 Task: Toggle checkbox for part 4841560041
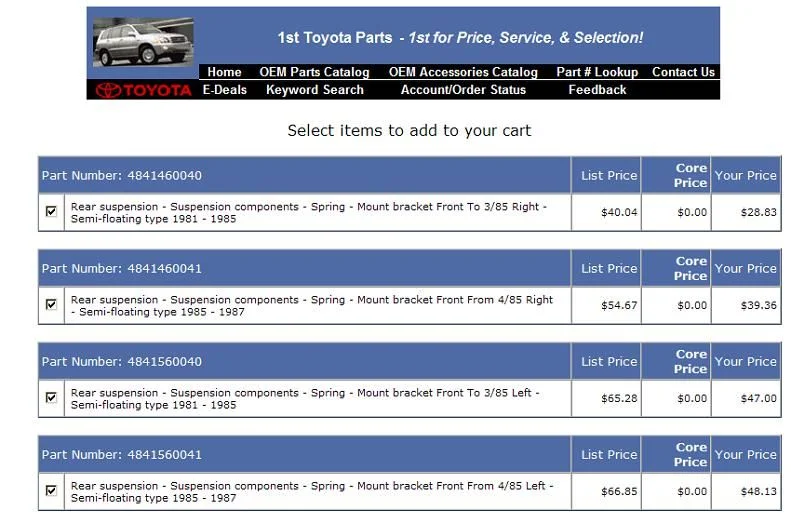point(51,491)
